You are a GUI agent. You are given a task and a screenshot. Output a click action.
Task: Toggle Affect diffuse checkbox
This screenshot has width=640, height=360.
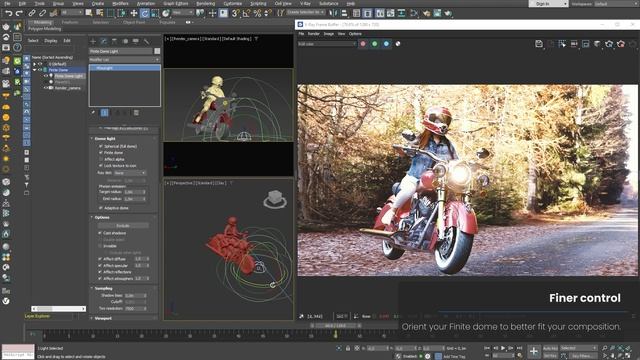point(100,259)
